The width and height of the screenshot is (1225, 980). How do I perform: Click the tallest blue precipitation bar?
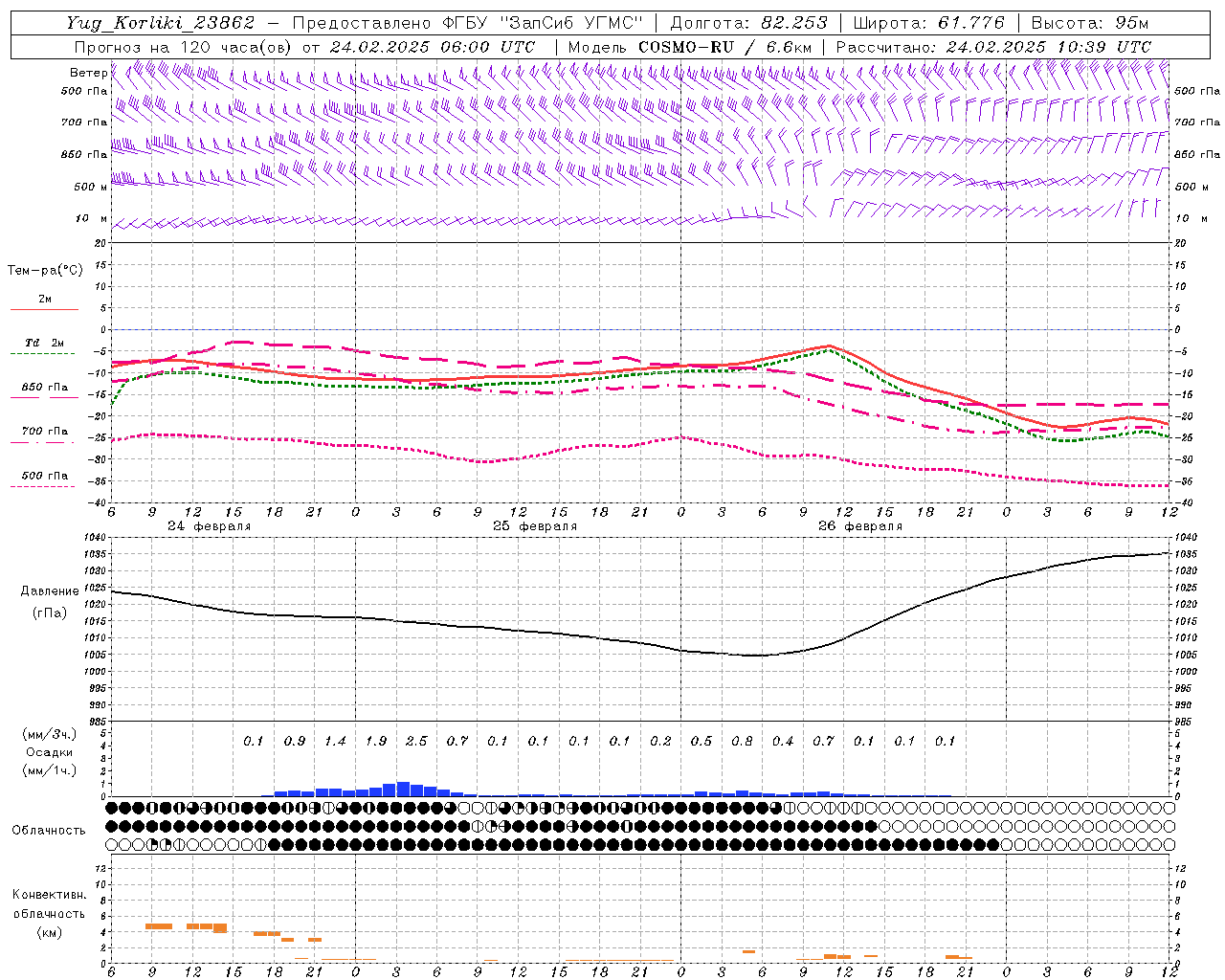(403, 789)
